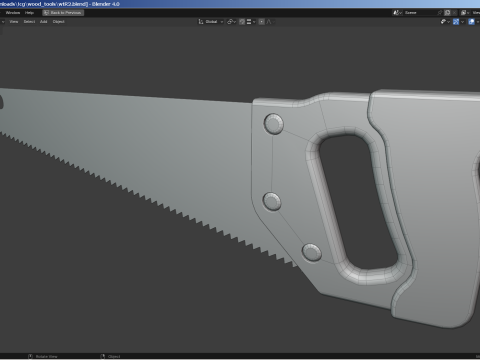Open the editor type dropdown arrow
This screenshot has width=480, height=360.
3,22
